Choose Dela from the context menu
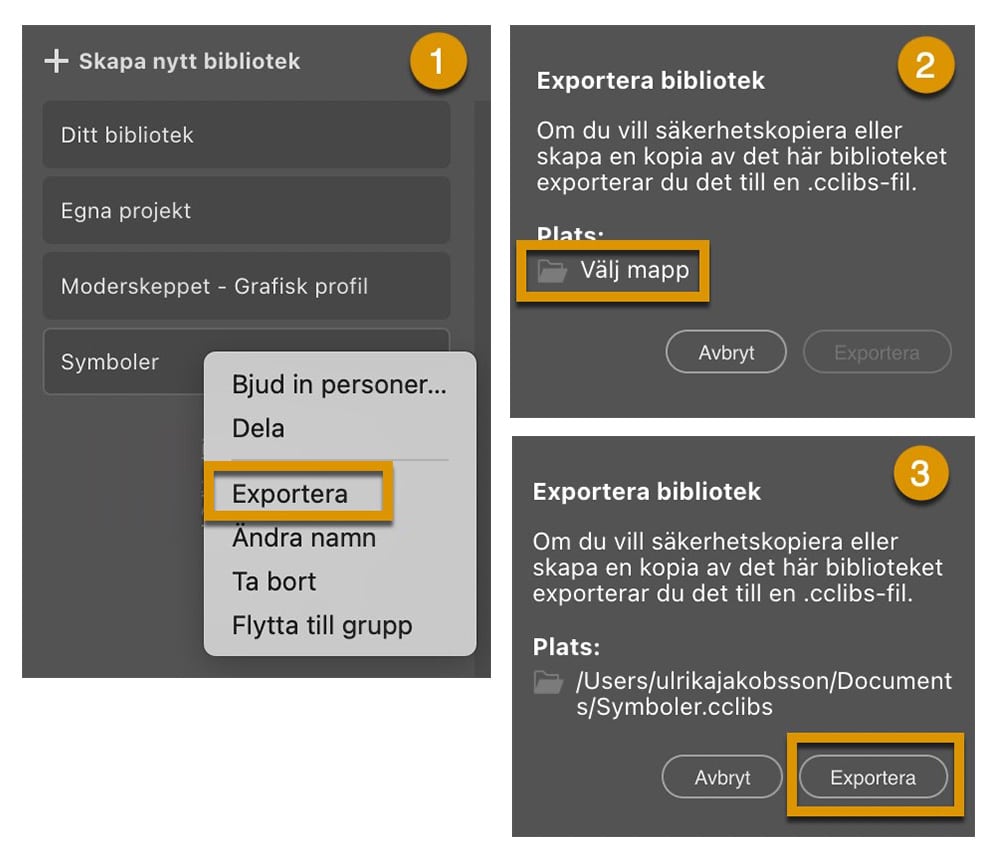 click(x=260, y=428)
